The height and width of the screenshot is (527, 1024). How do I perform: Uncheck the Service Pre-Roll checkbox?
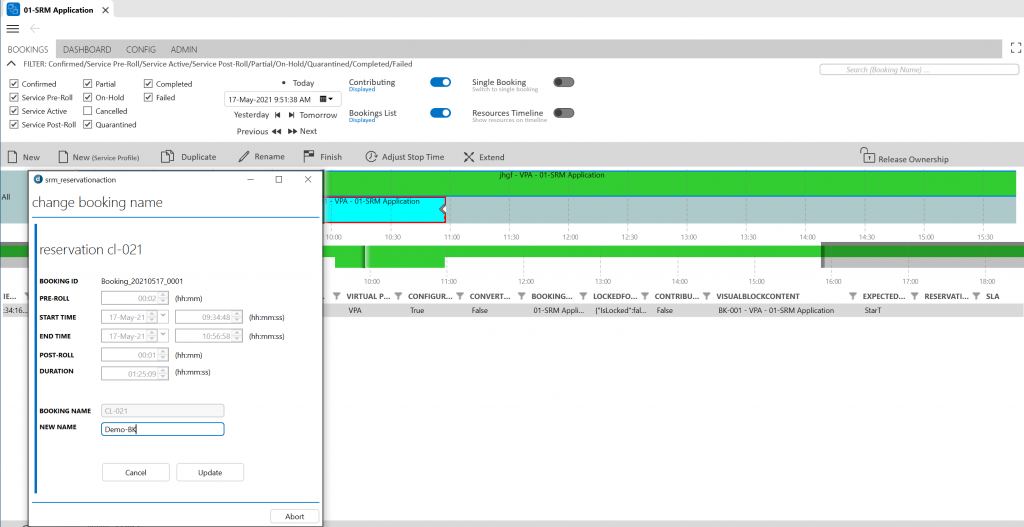[14, 97]
